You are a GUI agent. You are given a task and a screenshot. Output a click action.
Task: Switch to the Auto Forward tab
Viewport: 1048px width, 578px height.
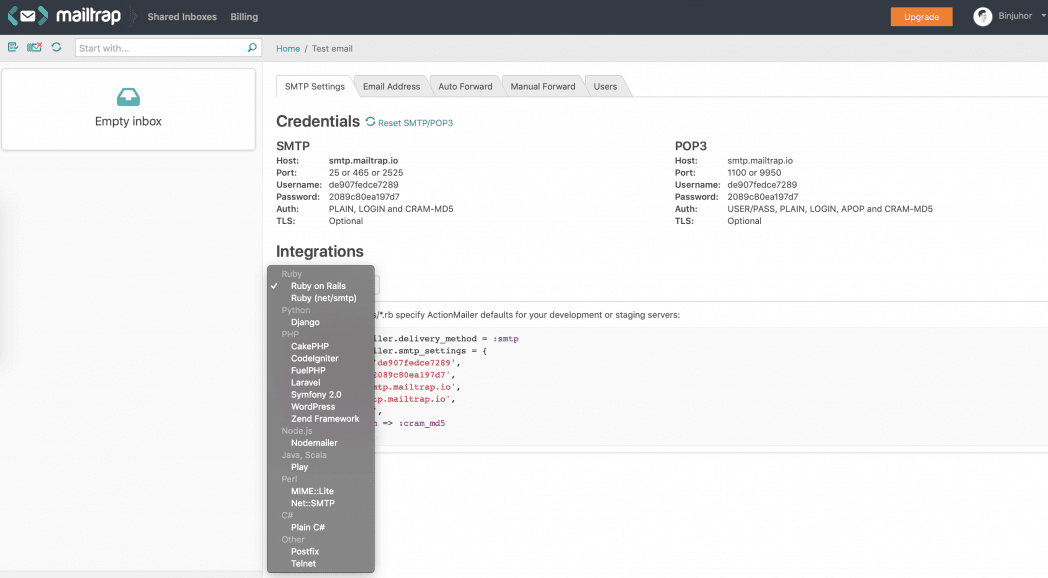pos(465,86)
